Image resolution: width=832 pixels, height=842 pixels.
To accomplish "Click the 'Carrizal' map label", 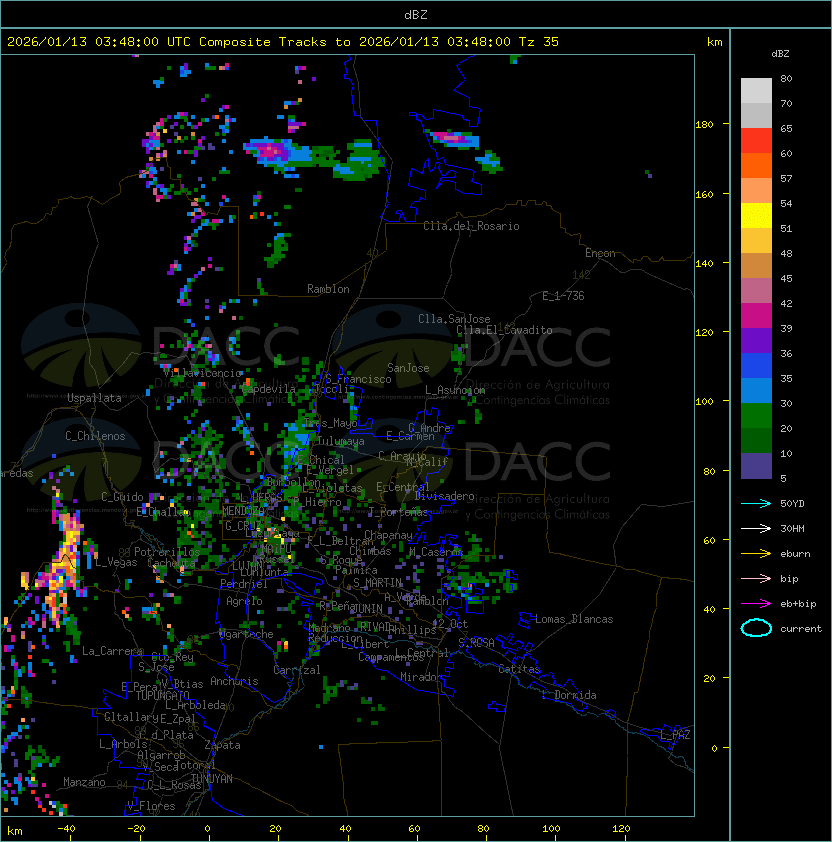I will click(x=296, y=670).
